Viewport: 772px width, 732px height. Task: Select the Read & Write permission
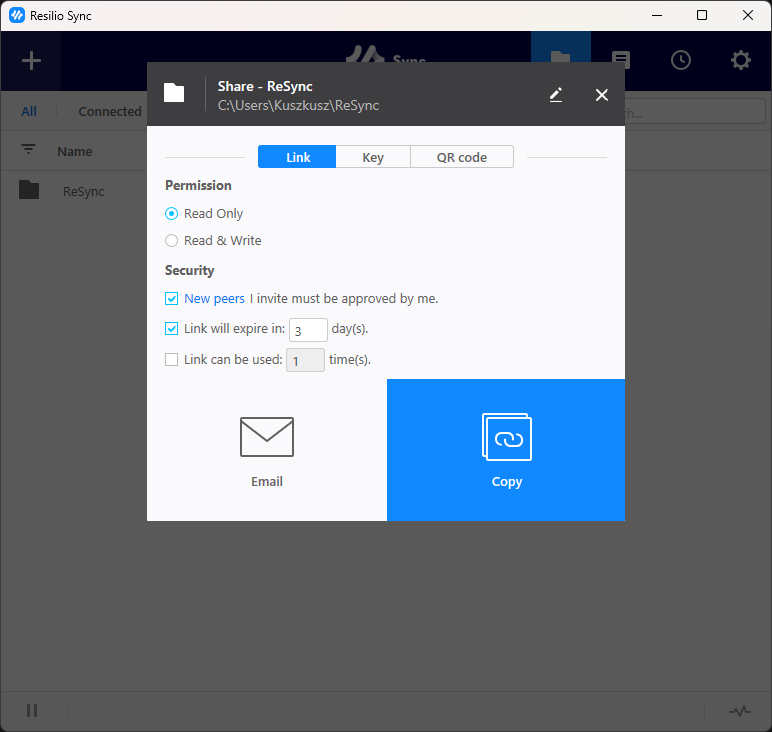point(171,241)
